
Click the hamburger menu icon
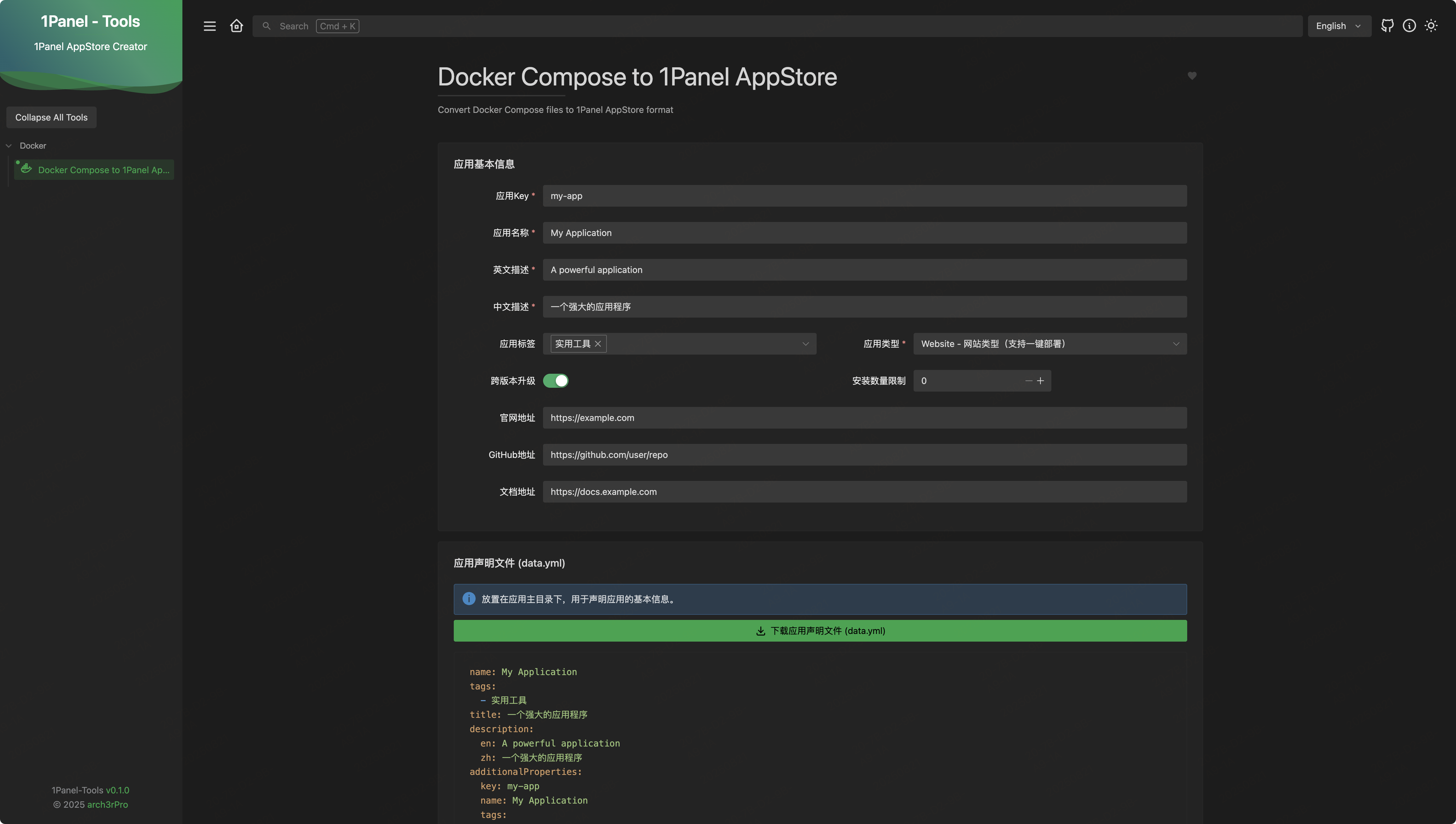coord(210,26)
